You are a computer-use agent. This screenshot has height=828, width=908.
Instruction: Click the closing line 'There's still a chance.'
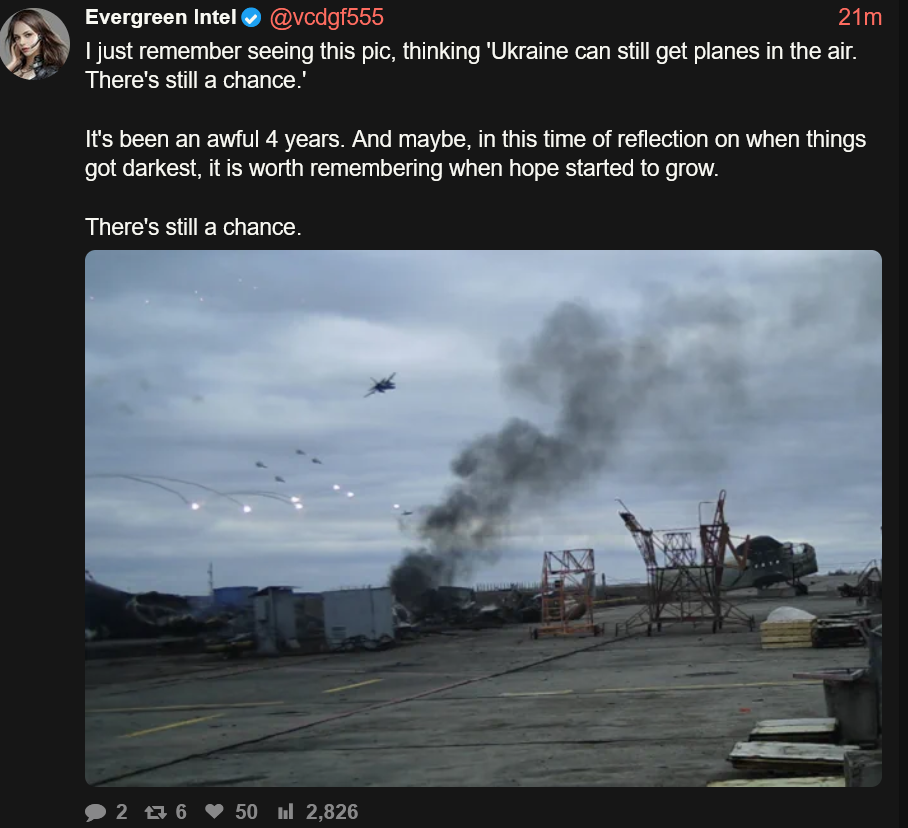(193, 228)
